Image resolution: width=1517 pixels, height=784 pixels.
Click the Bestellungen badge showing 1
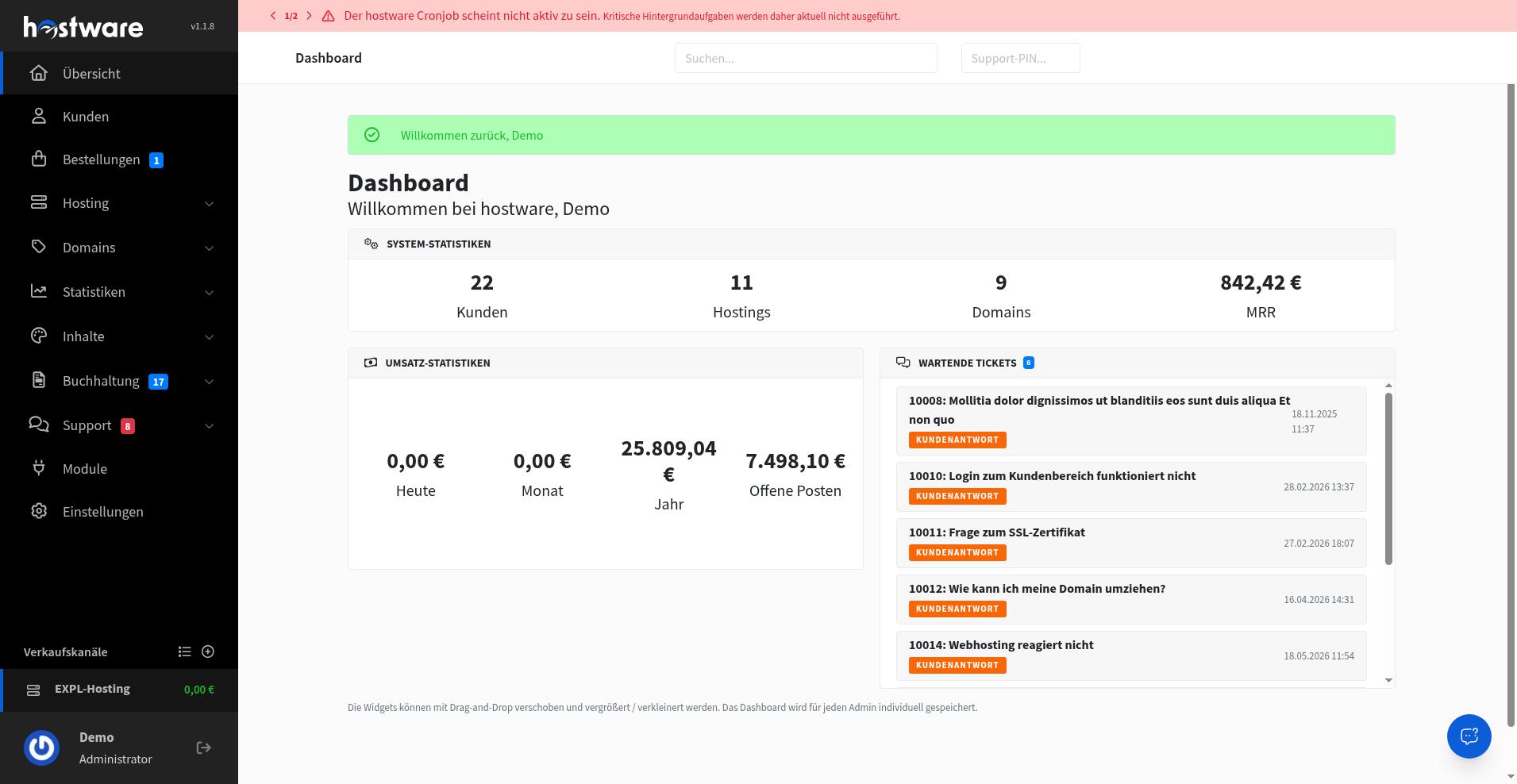(156, 160)
